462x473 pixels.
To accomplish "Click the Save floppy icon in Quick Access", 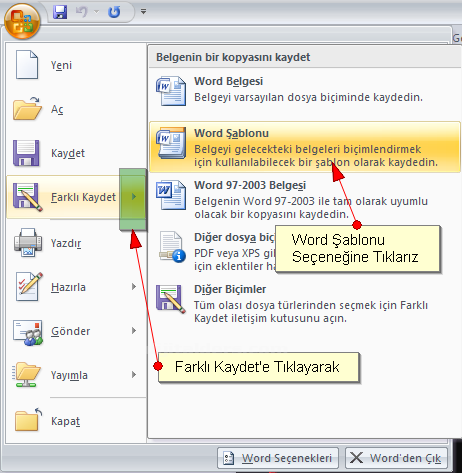I will click(x=60, y=12).
